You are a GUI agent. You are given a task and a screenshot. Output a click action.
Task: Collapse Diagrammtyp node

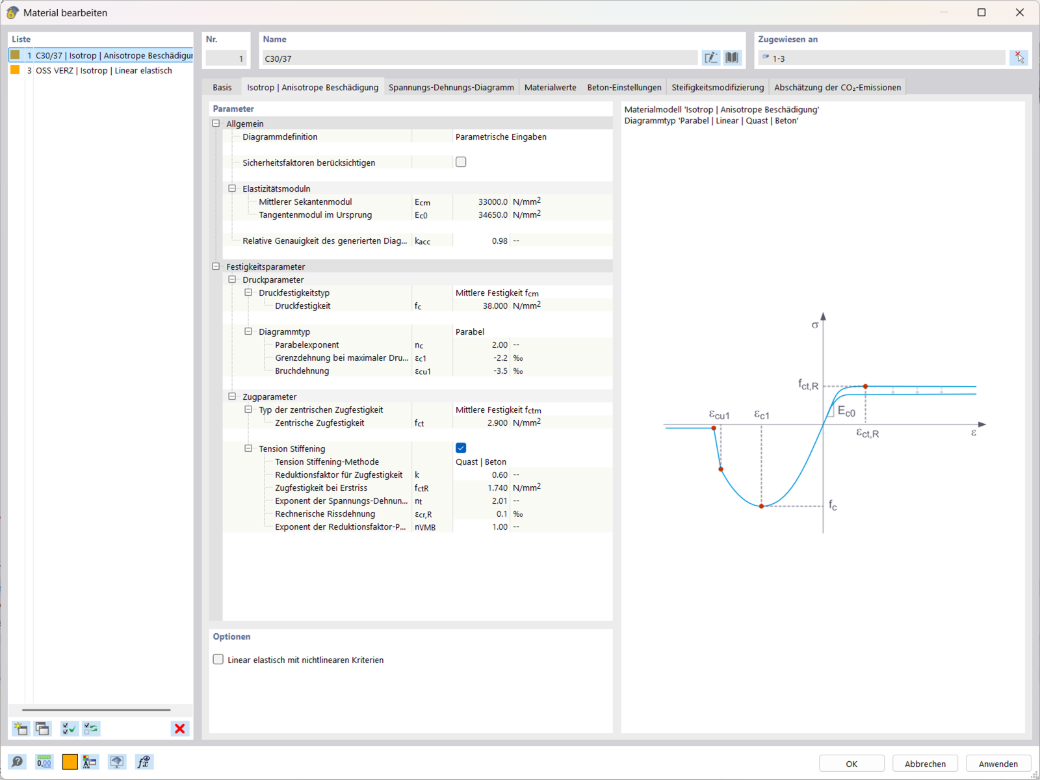248,332
